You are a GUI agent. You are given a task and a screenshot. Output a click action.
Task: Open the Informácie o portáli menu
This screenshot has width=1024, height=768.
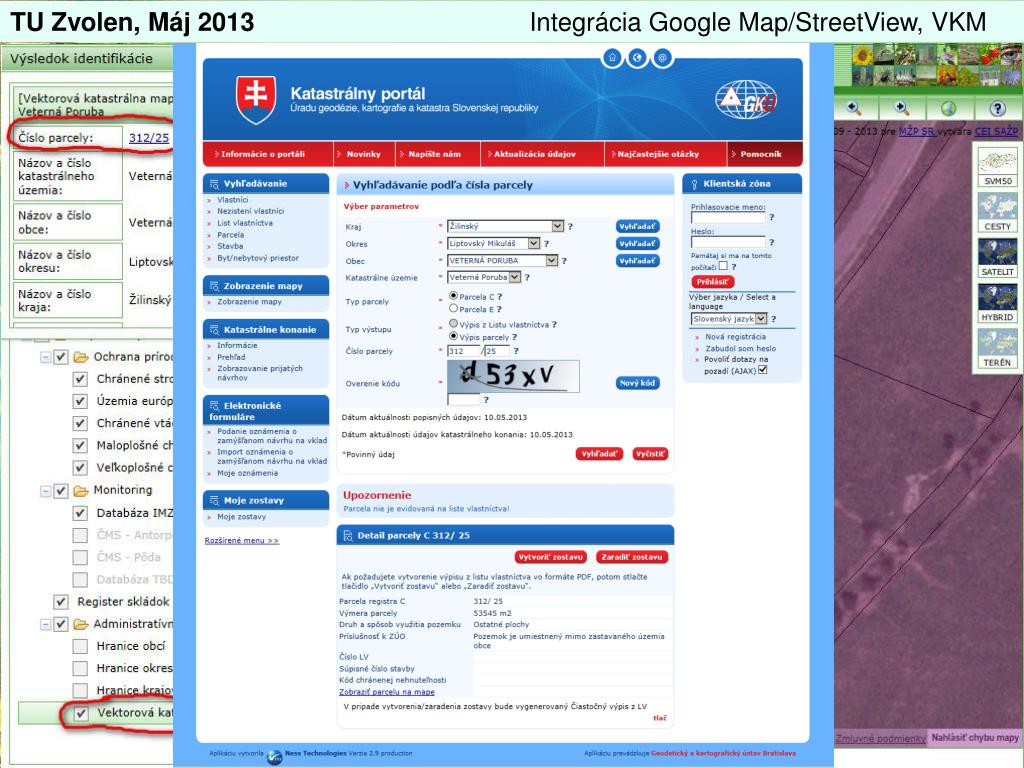(263, 154)
